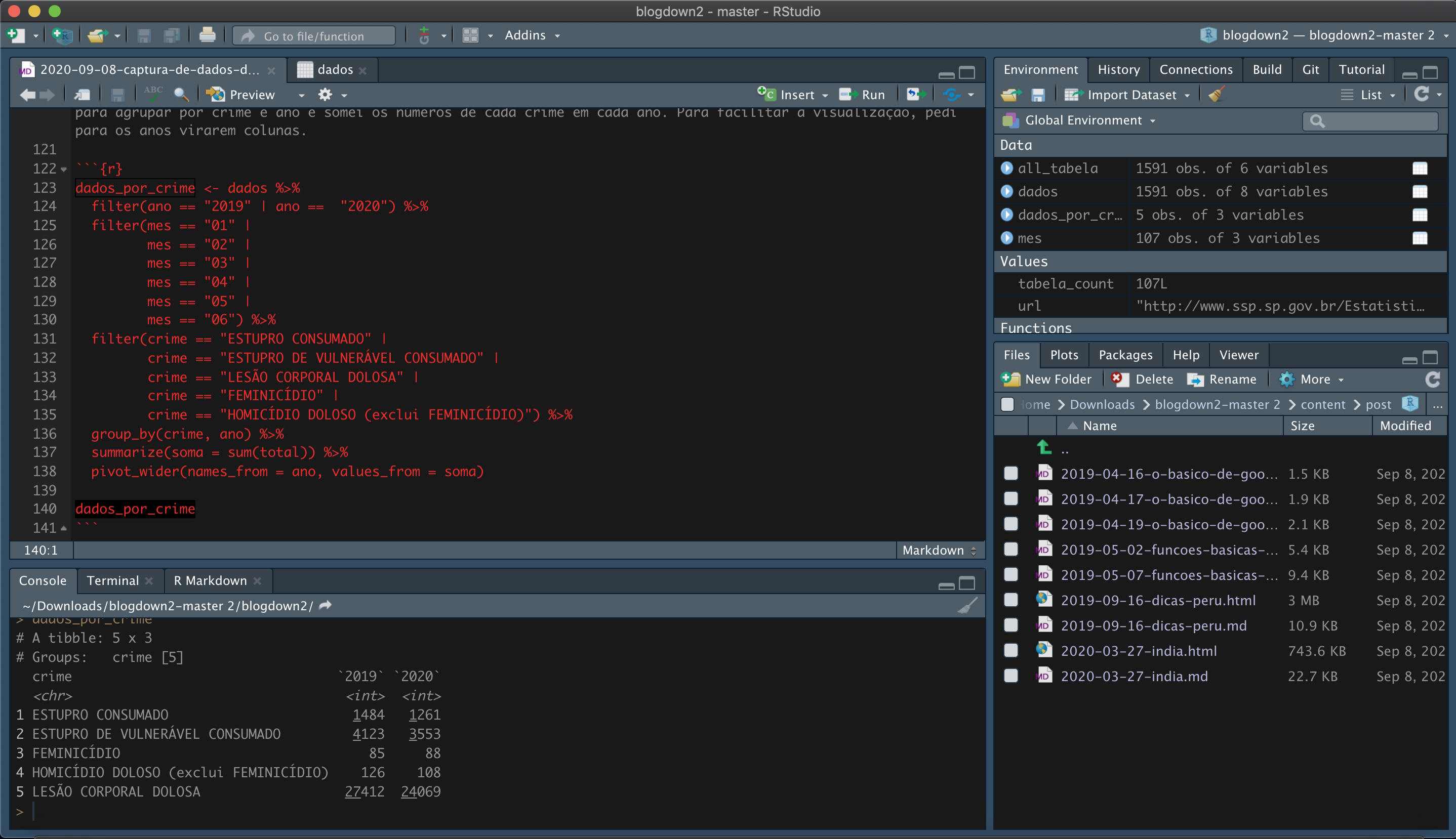
Task: Switch to the Terminal tab
Action: pyautogui.click(x=113, y=580)
